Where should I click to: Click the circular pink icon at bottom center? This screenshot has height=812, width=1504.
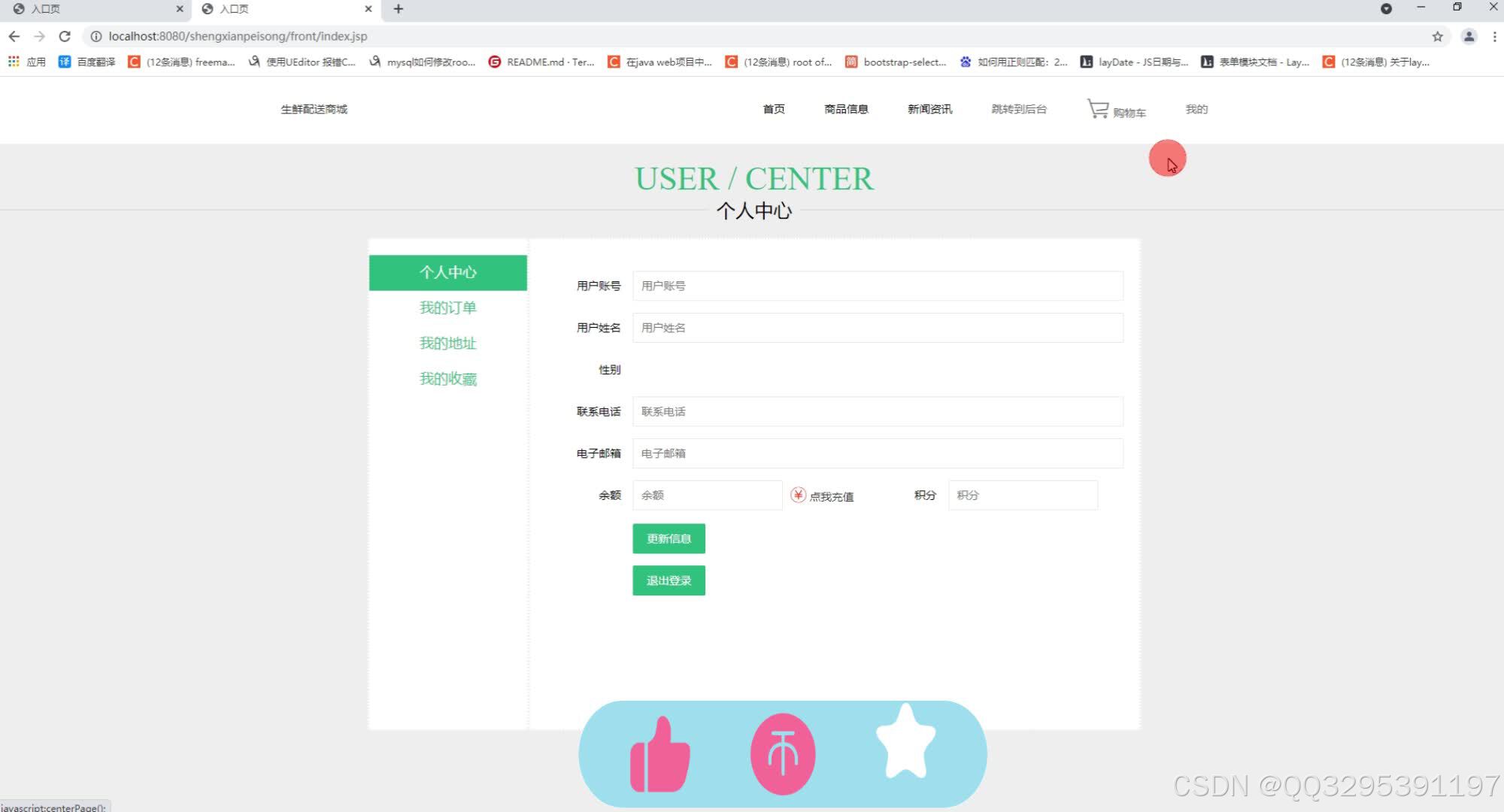point(783,752)
